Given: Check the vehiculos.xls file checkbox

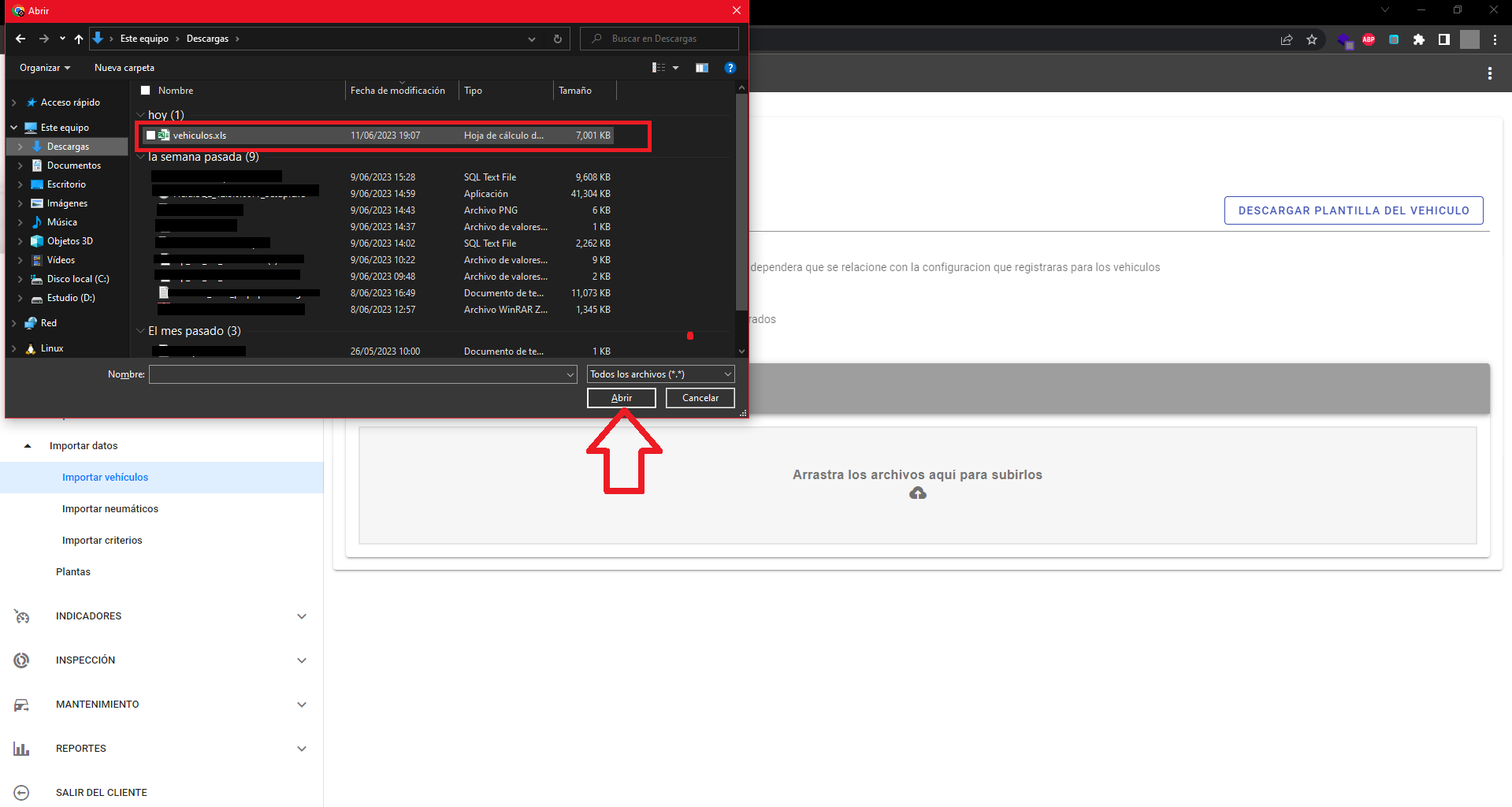Looking at the screenshot, I should [151, 136].
